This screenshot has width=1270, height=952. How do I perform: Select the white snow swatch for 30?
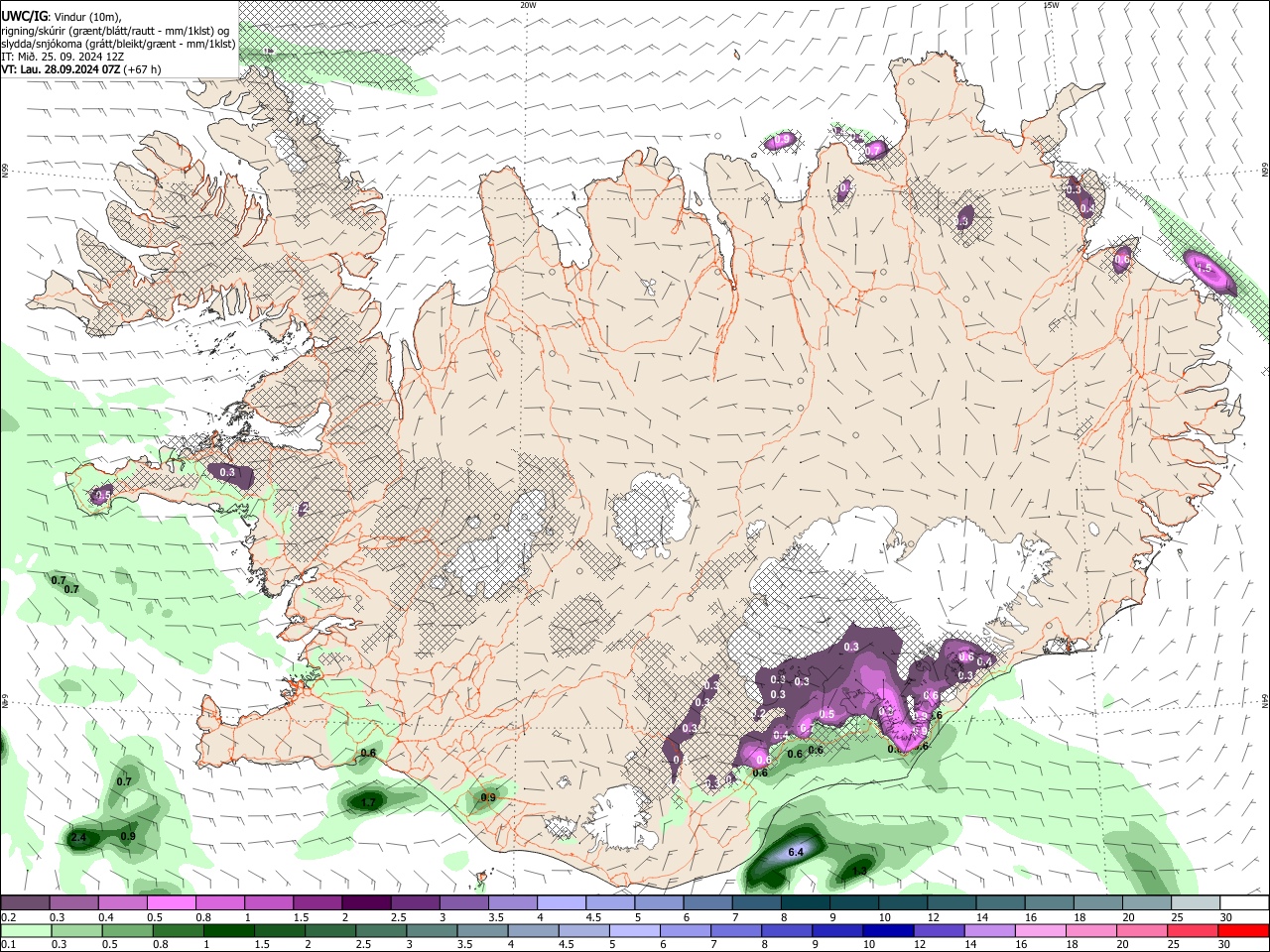(x=1245, y=903)
